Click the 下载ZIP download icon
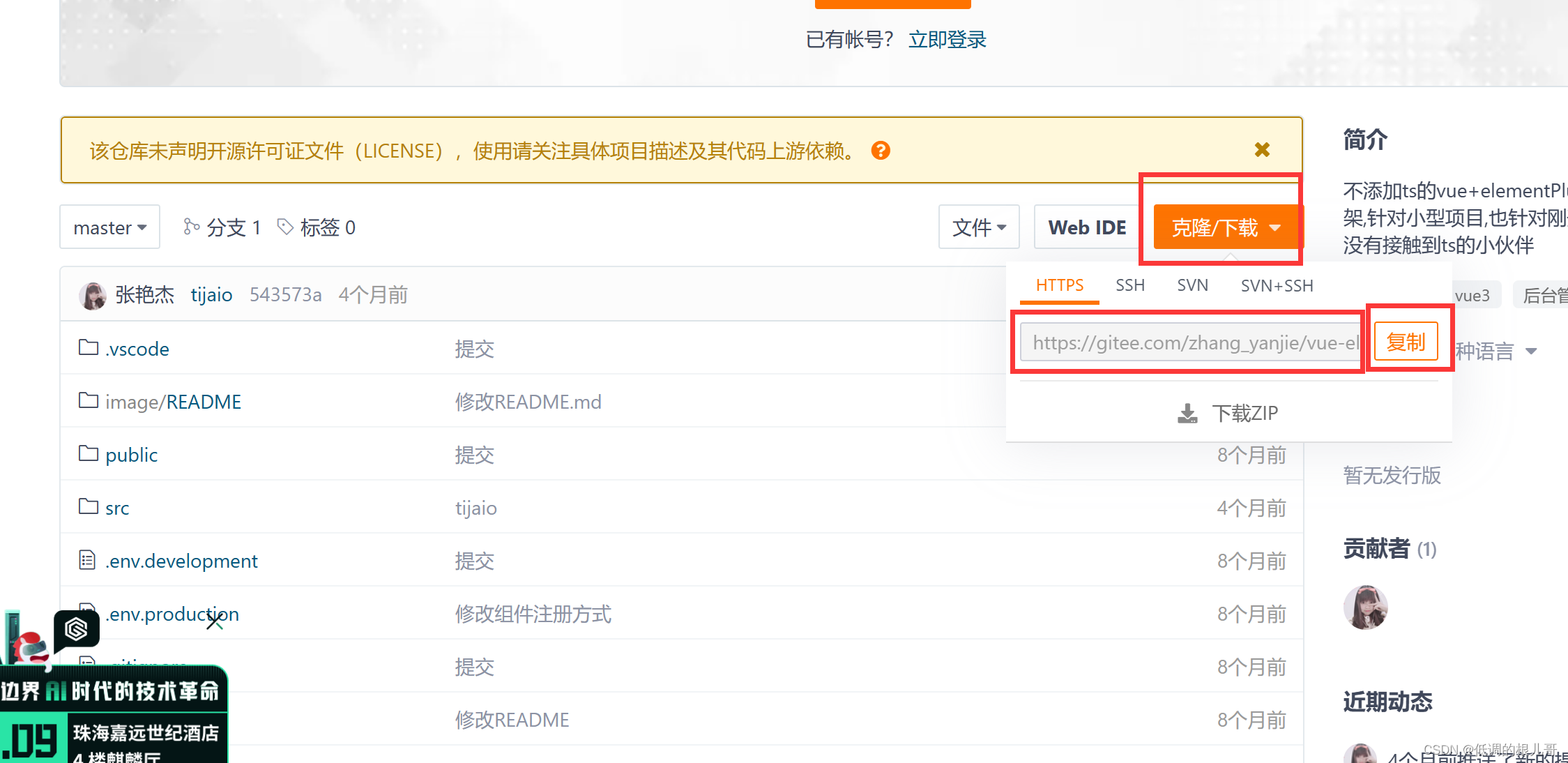The width and height of the screenshot is (1568, 763). (1187, 414)
